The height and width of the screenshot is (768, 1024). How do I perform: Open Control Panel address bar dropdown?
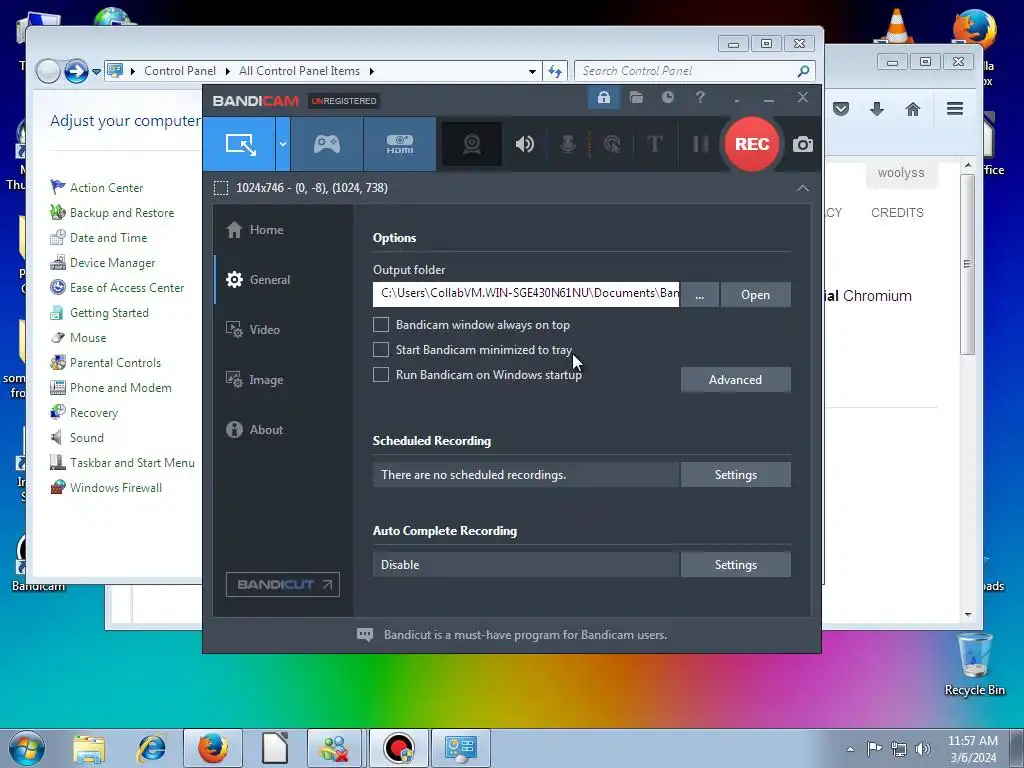(532, 71)
